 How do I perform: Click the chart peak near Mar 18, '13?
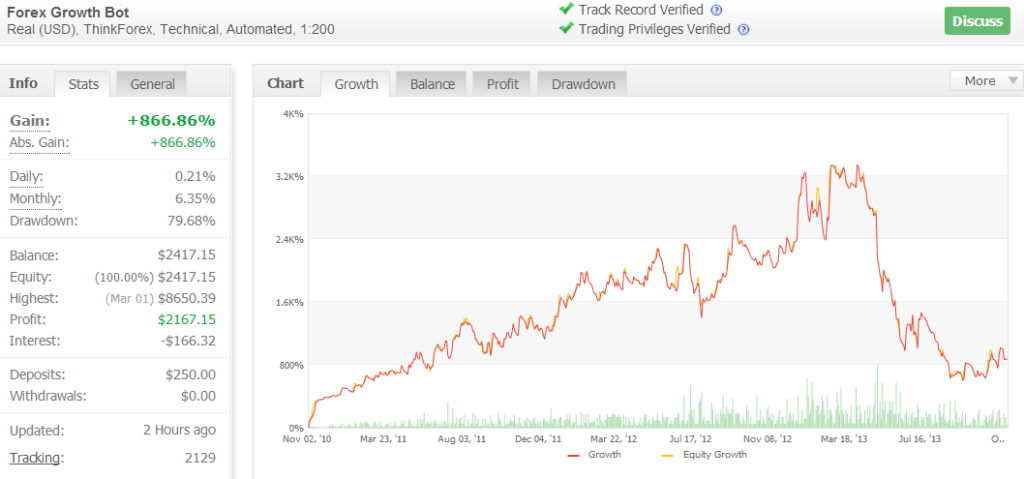point(833,165)
